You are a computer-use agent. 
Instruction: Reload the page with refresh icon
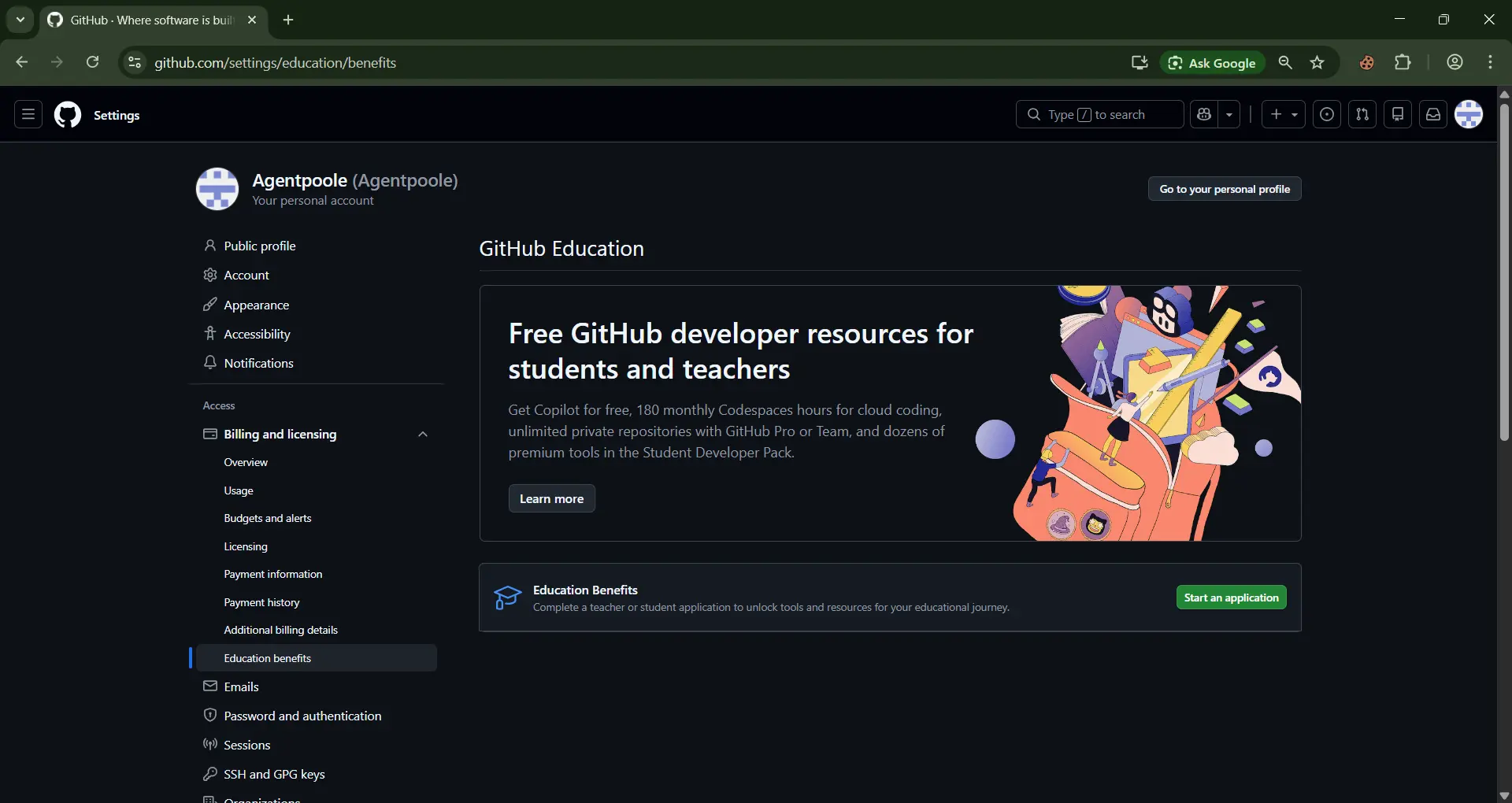pyautogui.click(x=93, y=62)
